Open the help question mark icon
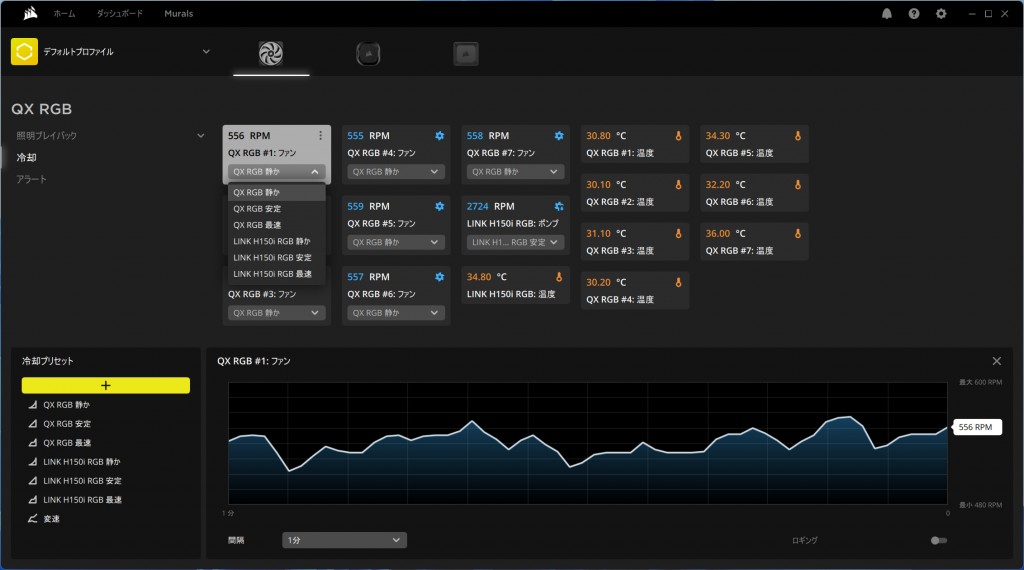Screen dimensions: 1024x570 coord(913,14)
